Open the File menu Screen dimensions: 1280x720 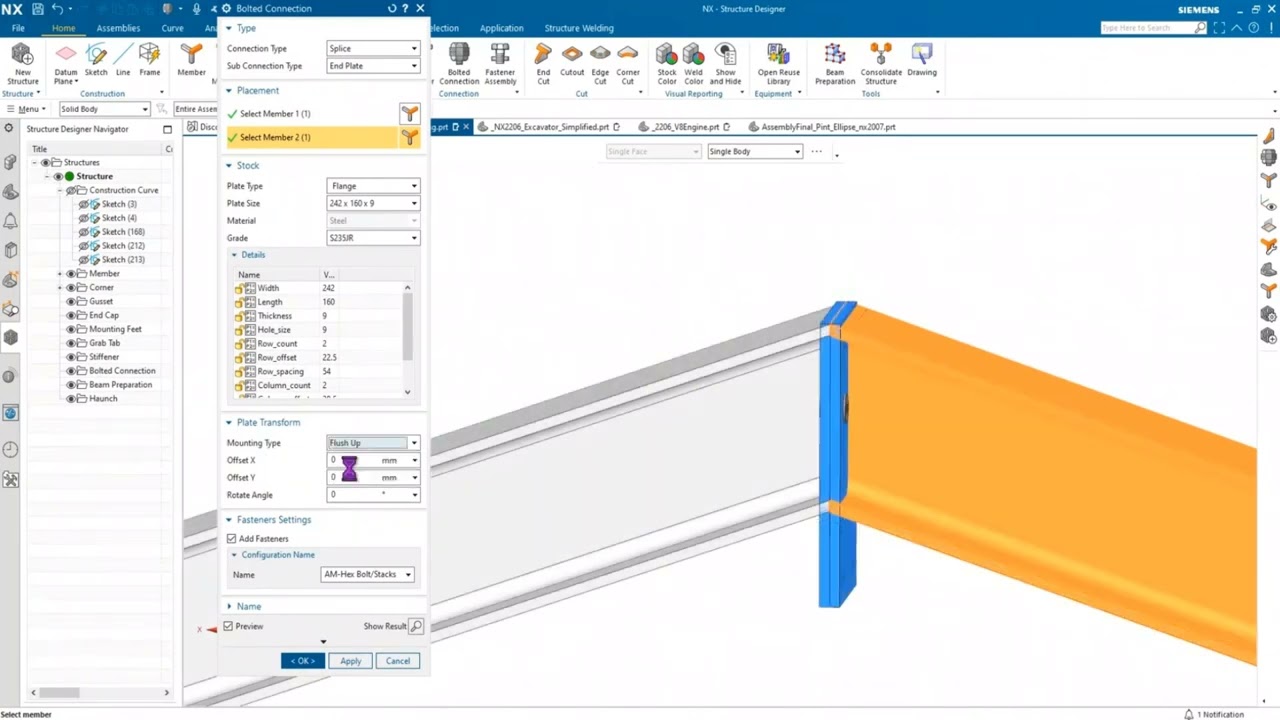pyautogui.click(x=18, y=28)
